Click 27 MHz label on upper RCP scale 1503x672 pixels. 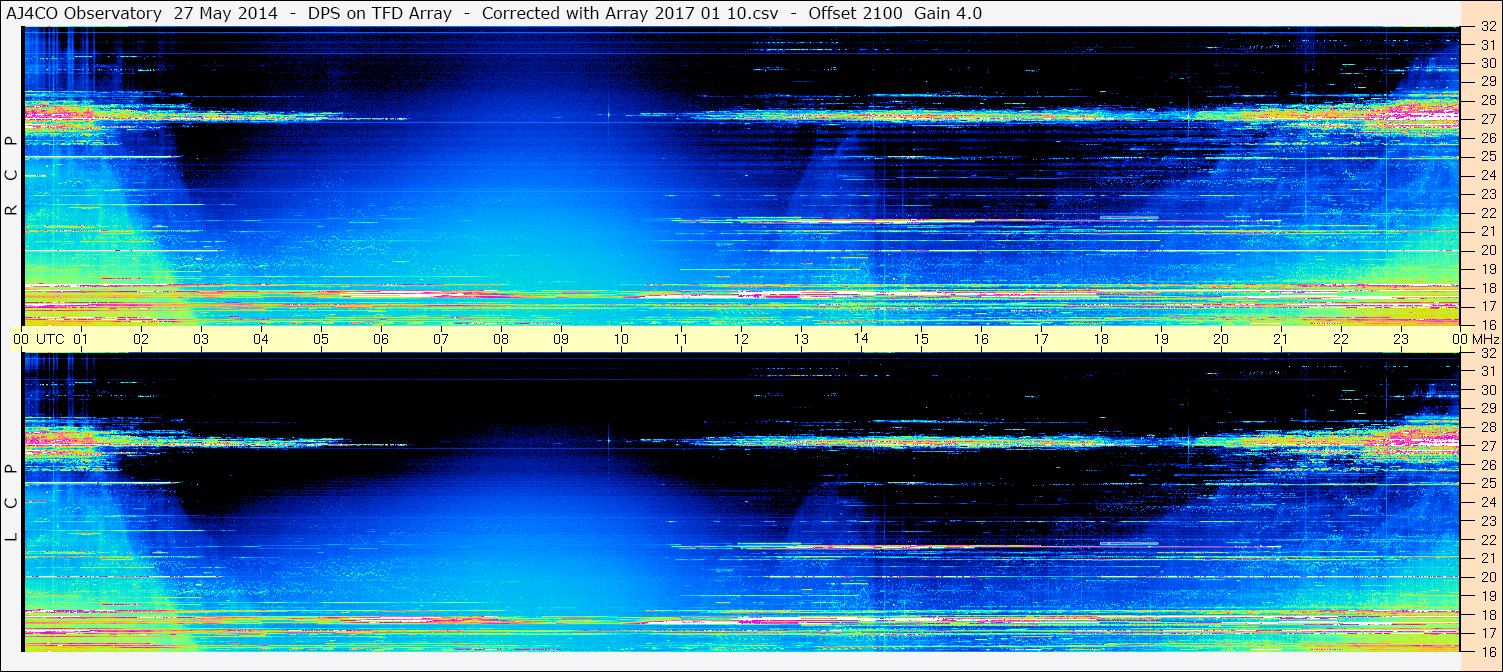1487,119
